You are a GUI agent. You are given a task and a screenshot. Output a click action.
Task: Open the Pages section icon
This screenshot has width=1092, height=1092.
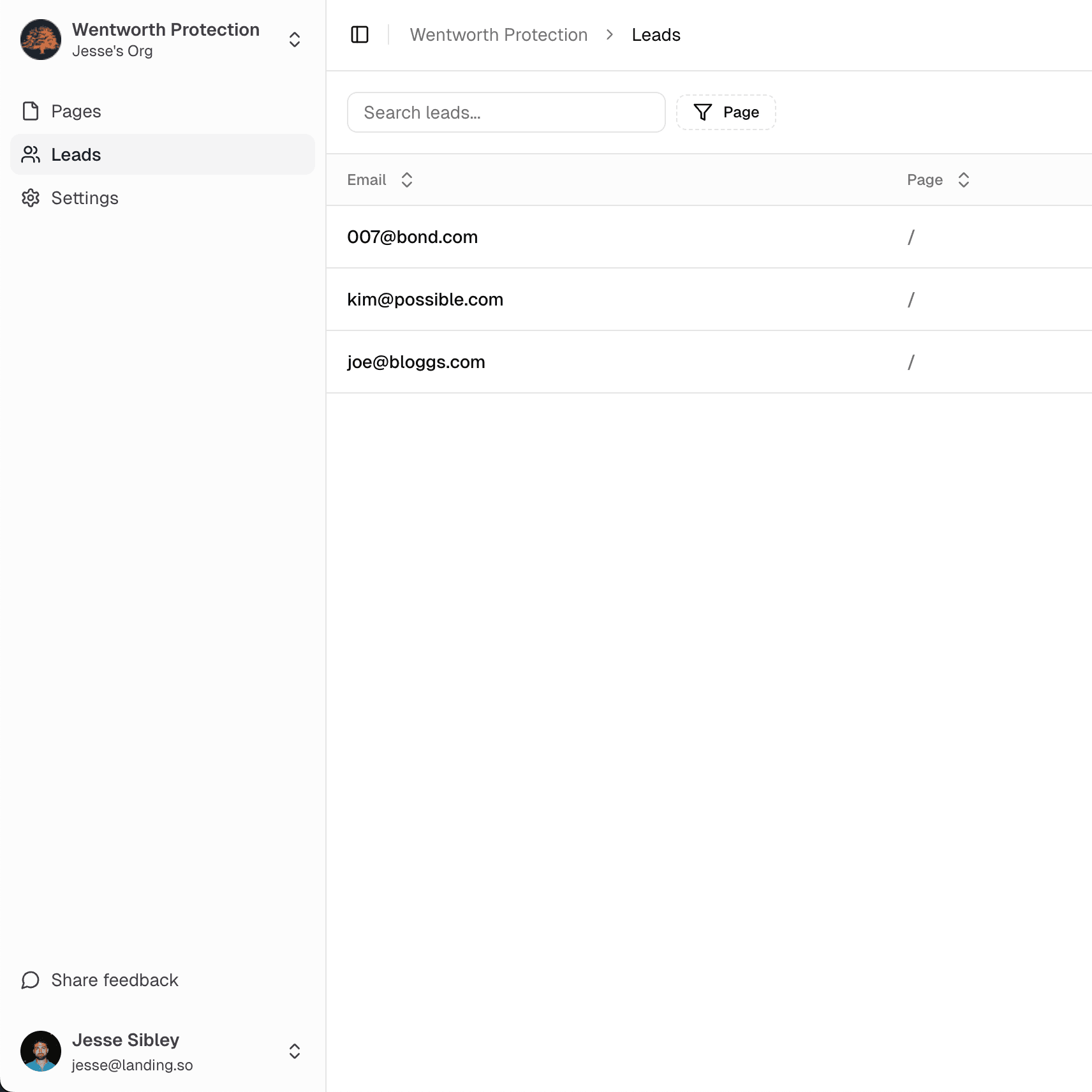pos(30,110)
